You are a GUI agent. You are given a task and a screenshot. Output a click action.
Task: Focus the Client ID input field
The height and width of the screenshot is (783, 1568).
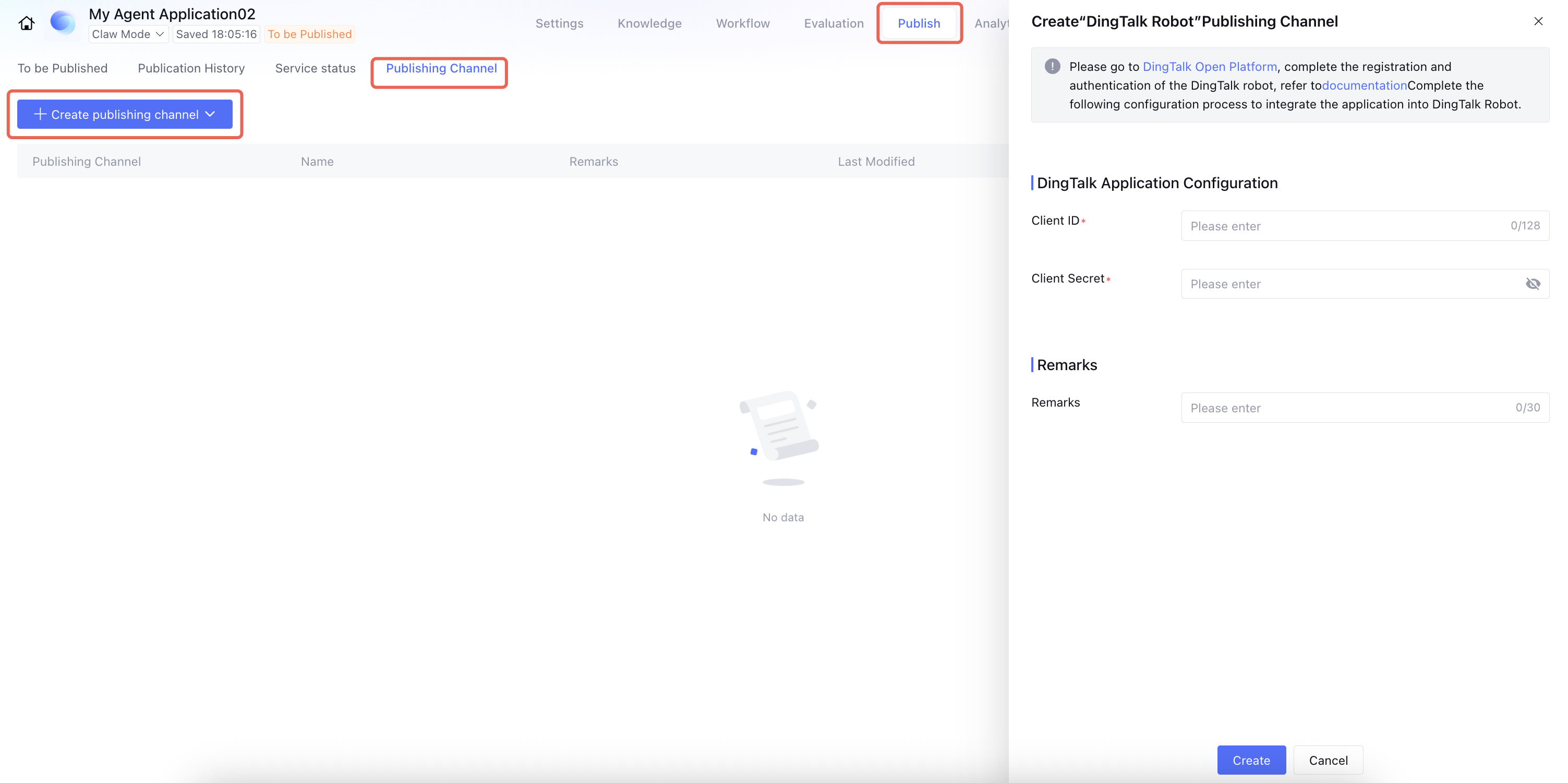click(1365, 226)
